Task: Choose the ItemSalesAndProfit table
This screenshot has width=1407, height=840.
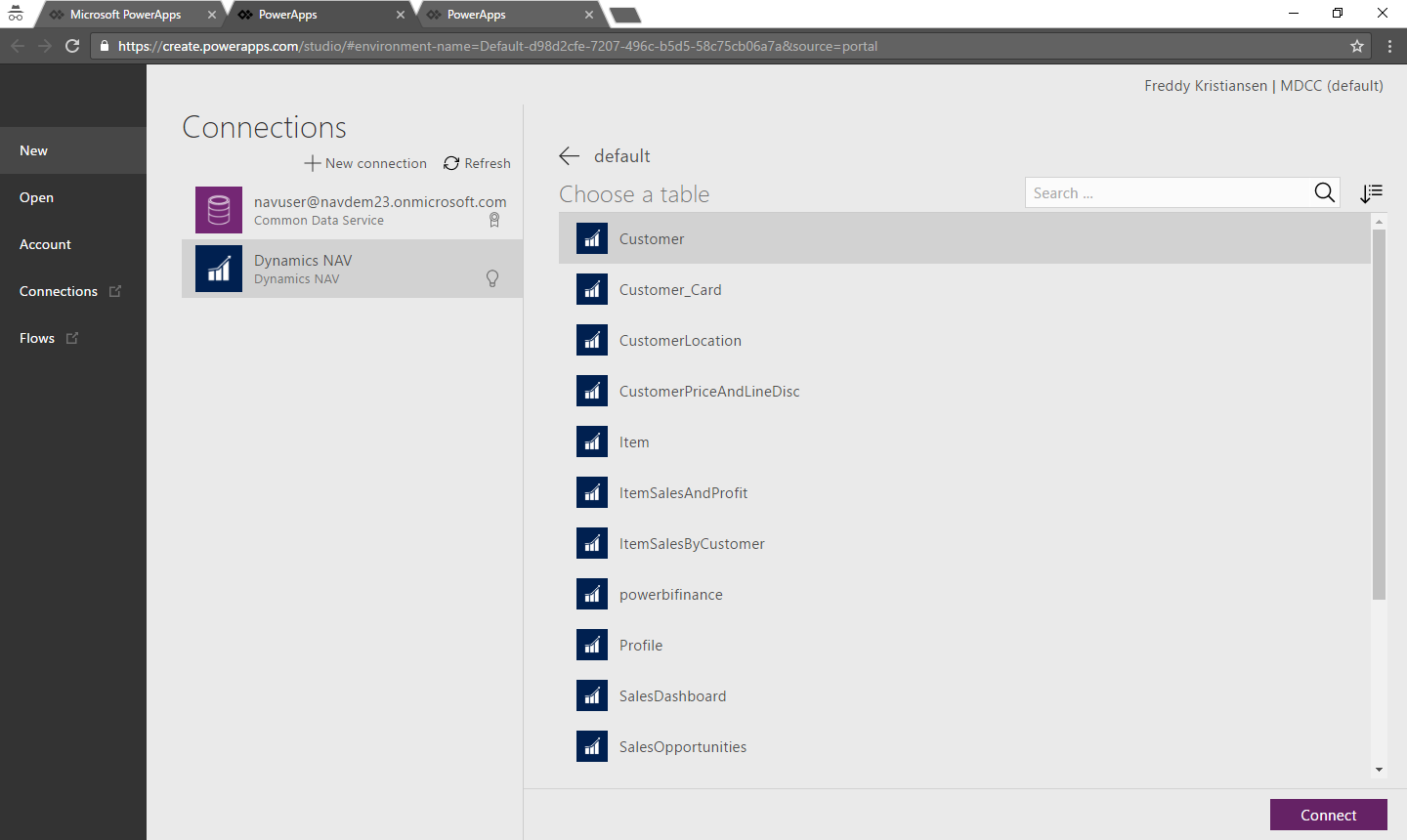Action: (x=683, y=493)
